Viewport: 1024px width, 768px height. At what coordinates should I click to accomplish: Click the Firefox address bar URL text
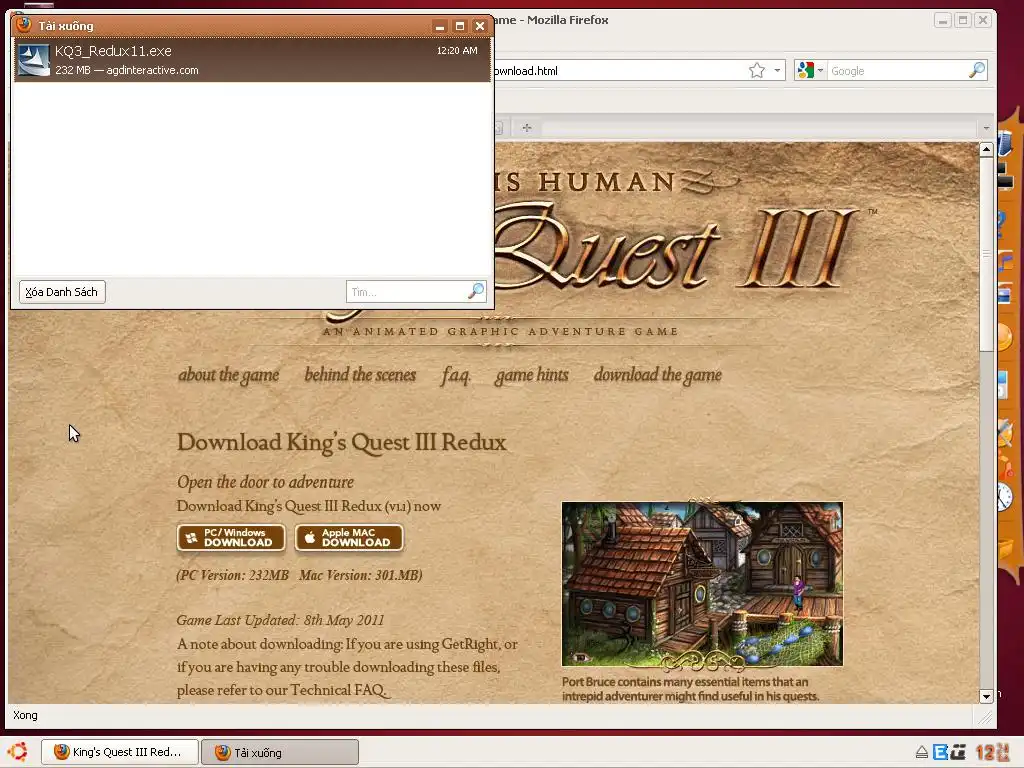(526, 71)
